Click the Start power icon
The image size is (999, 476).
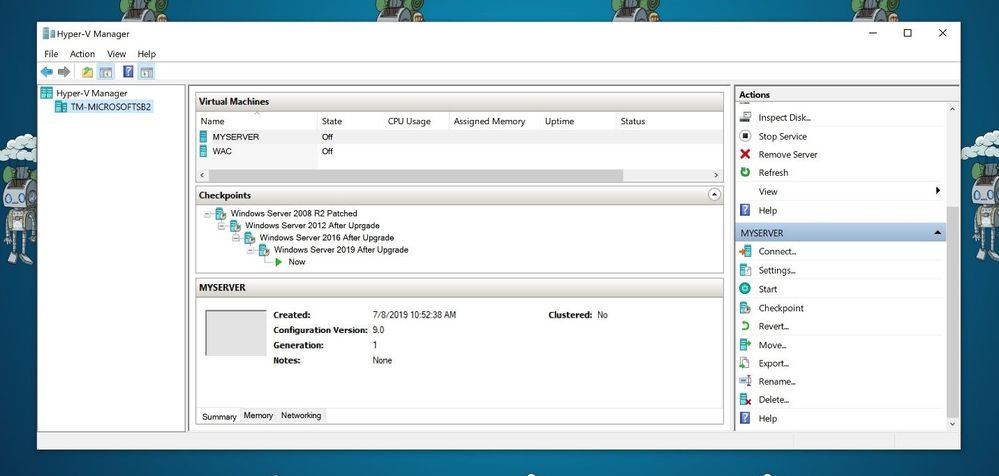(x=745, y=289)
